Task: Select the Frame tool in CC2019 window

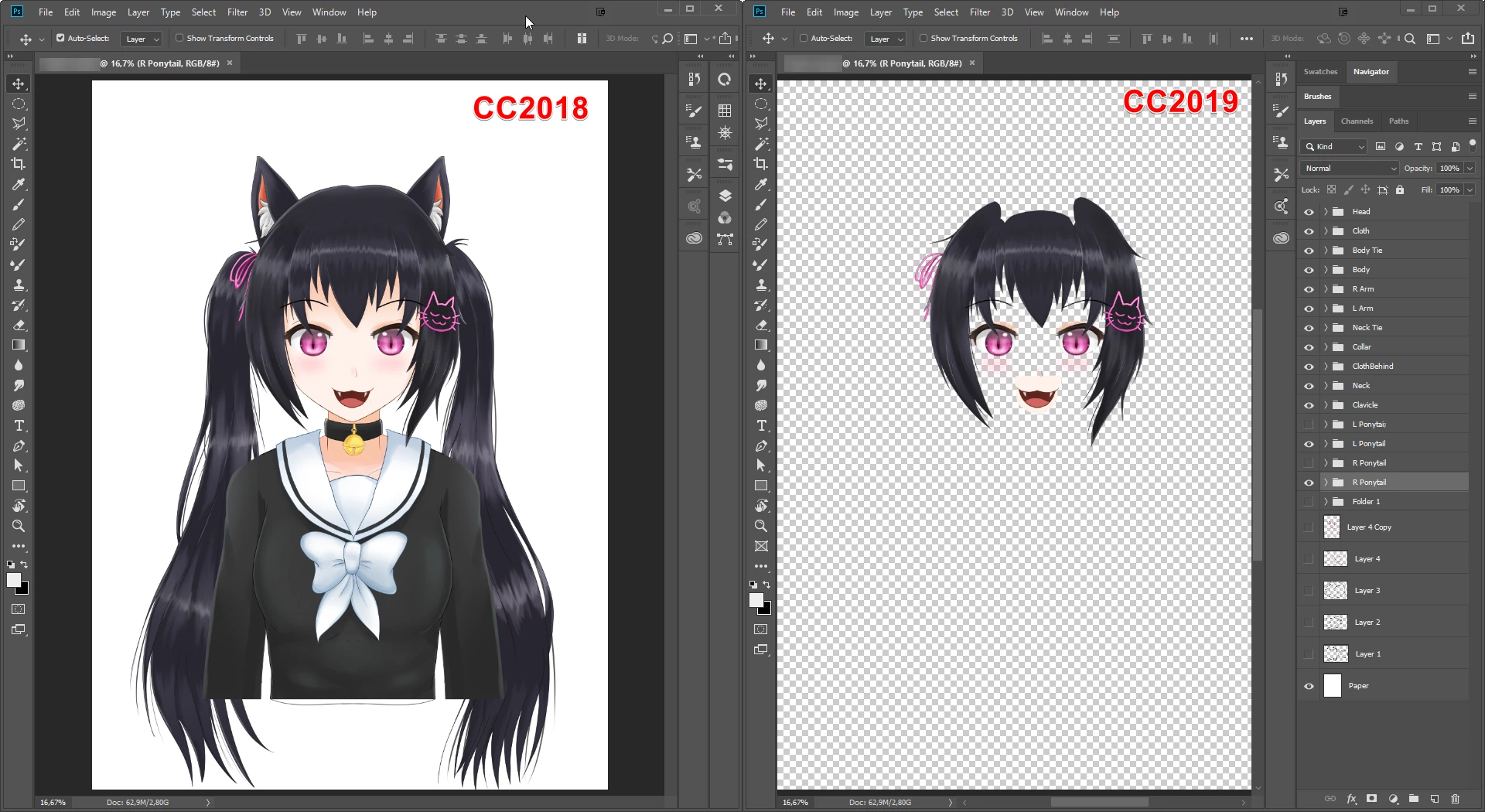Action: point(761,546)
